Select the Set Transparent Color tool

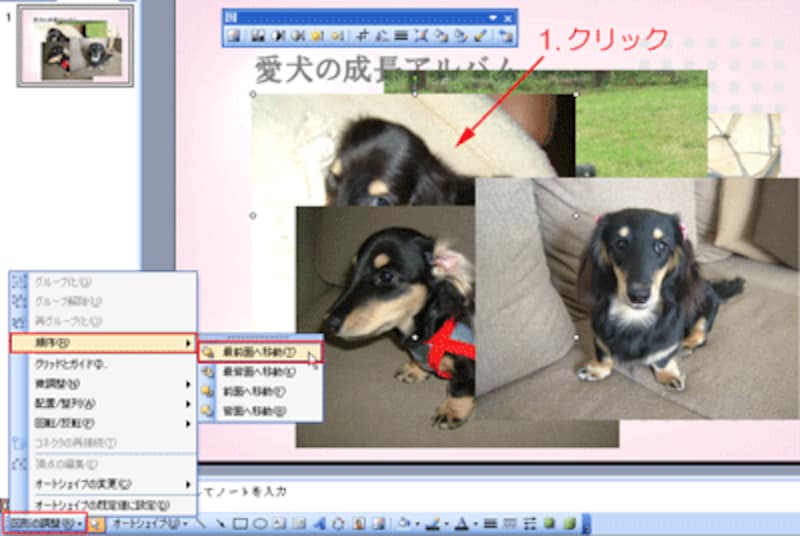pyautogui.click(x=481, y=36)
